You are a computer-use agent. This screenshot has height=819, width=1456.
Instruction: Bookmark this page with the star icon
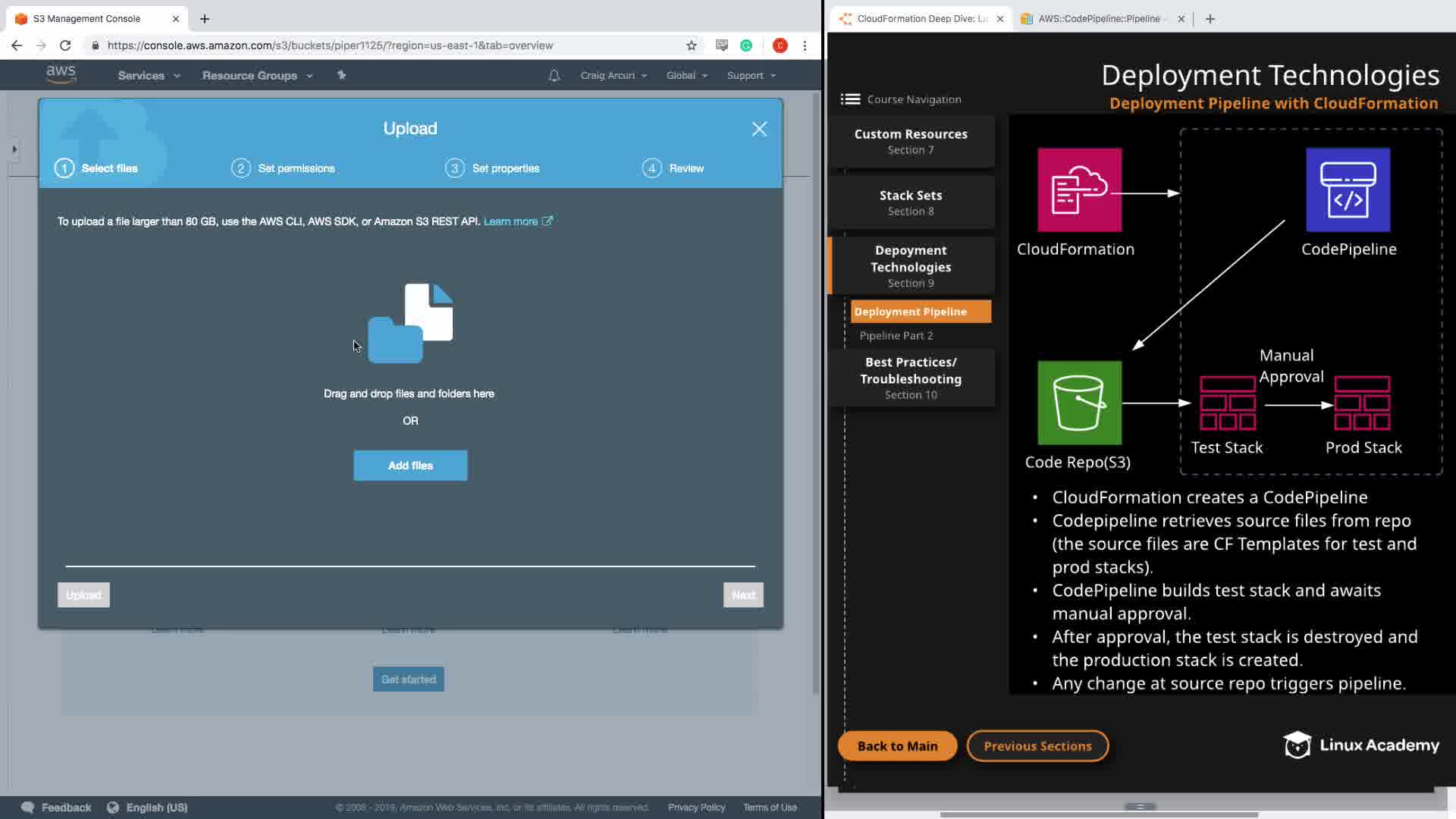click(x=691, y=45)
